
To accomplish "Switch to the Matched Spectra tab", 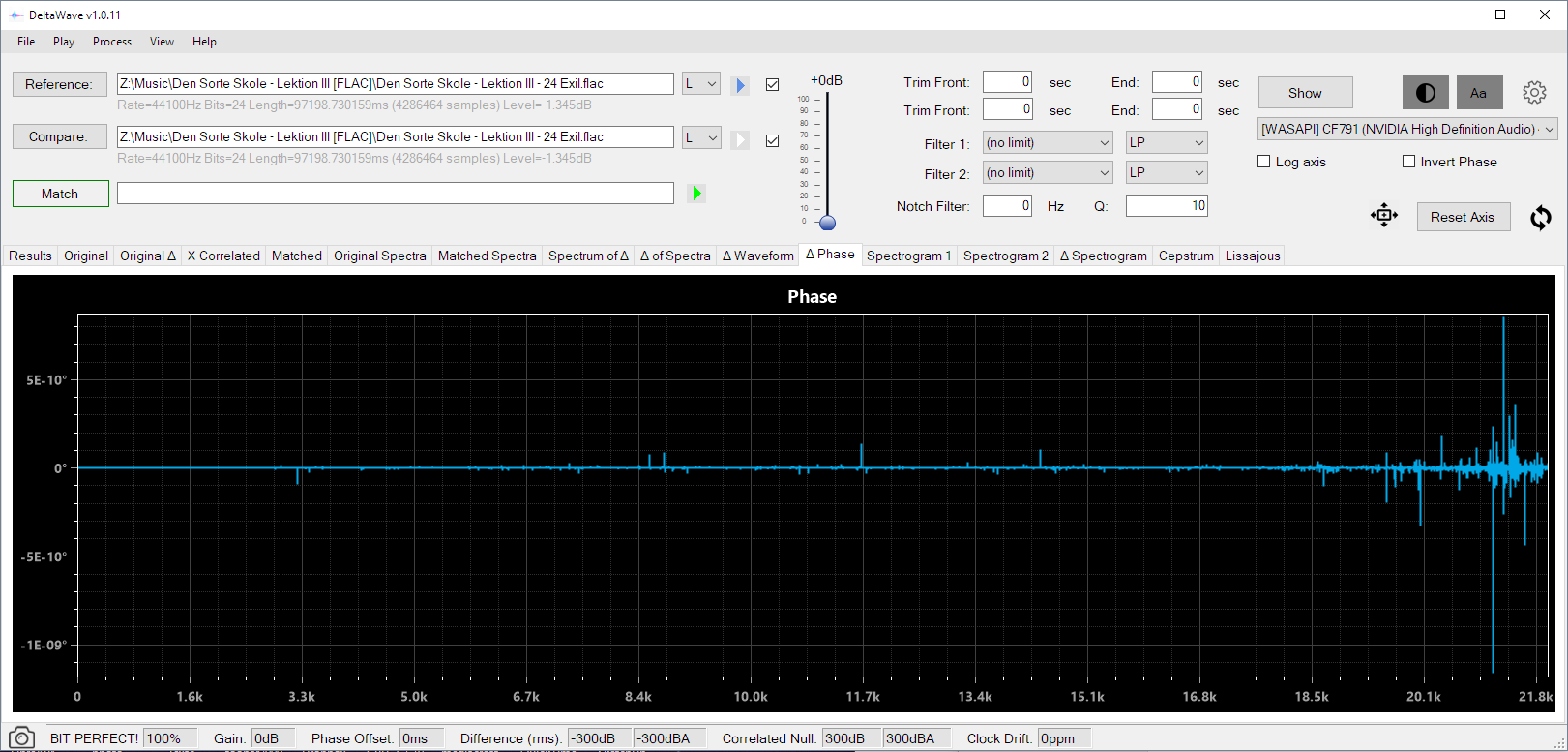I will (x=488, y=256).
